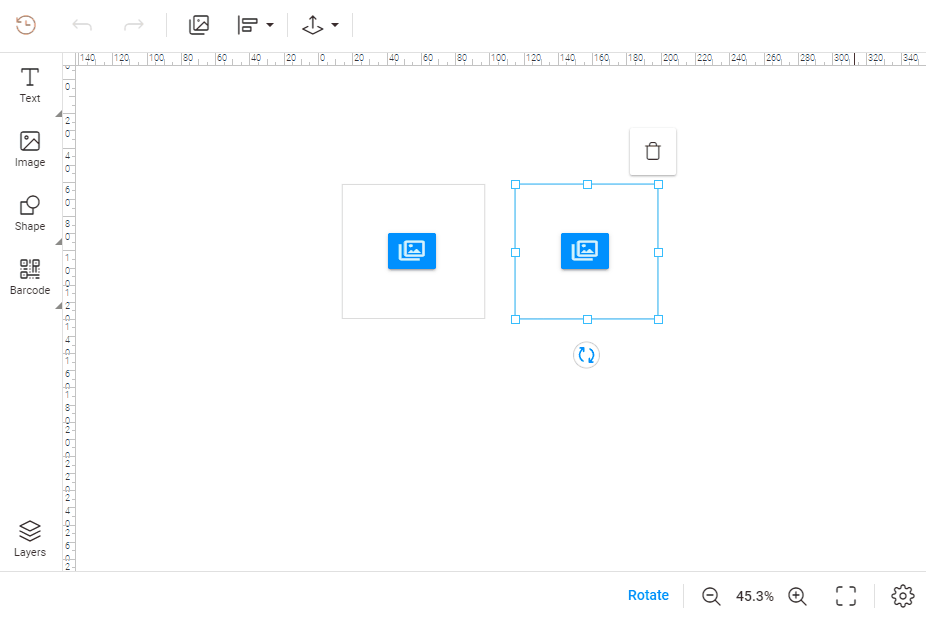Click bottom-right resize handle of selected frame
926x618 pixels.
[x=658, y=320]
